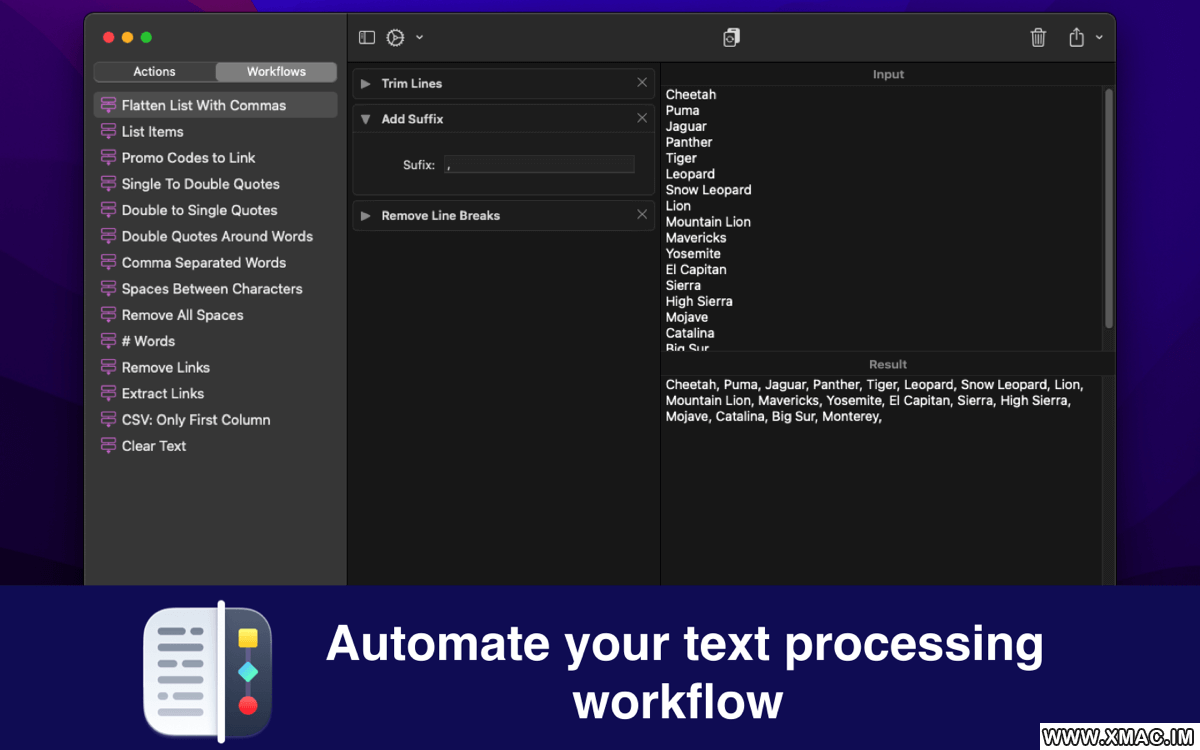
Task: Click the Double Quotes Around Words workflow icon
Action: pyautogui.click(x=108, y=236)
